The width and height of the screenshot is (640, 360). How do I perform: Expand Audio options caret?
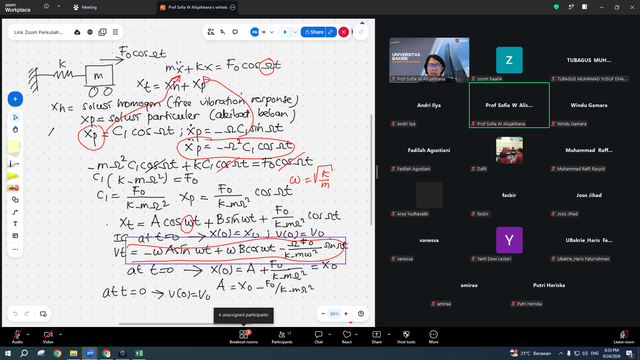click(28, 334)
